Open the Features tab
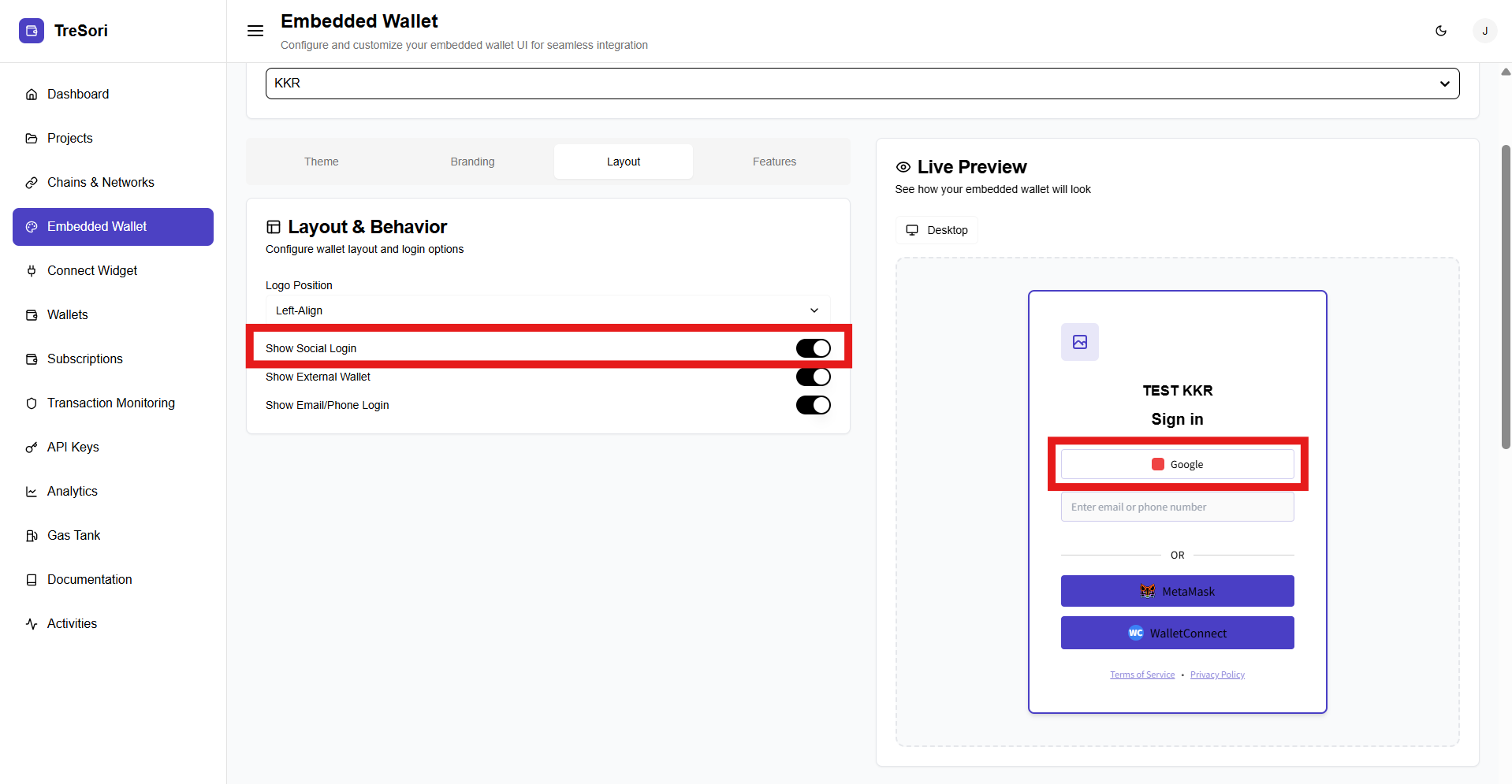 pyautogui.click(x=774, y=162)
